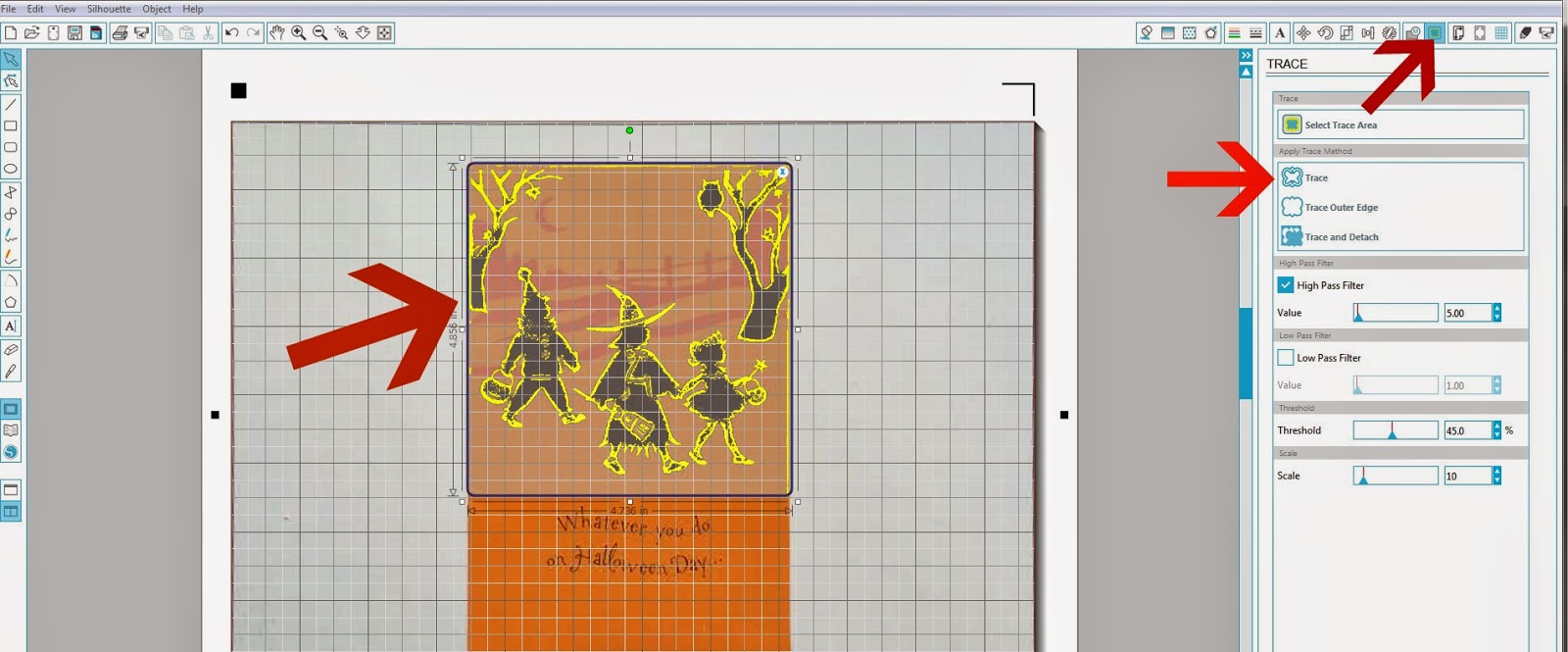The height and width of the screenshot is (652, 1568).
Task: Click the Scale value field 10
Action: [1468, 476]
